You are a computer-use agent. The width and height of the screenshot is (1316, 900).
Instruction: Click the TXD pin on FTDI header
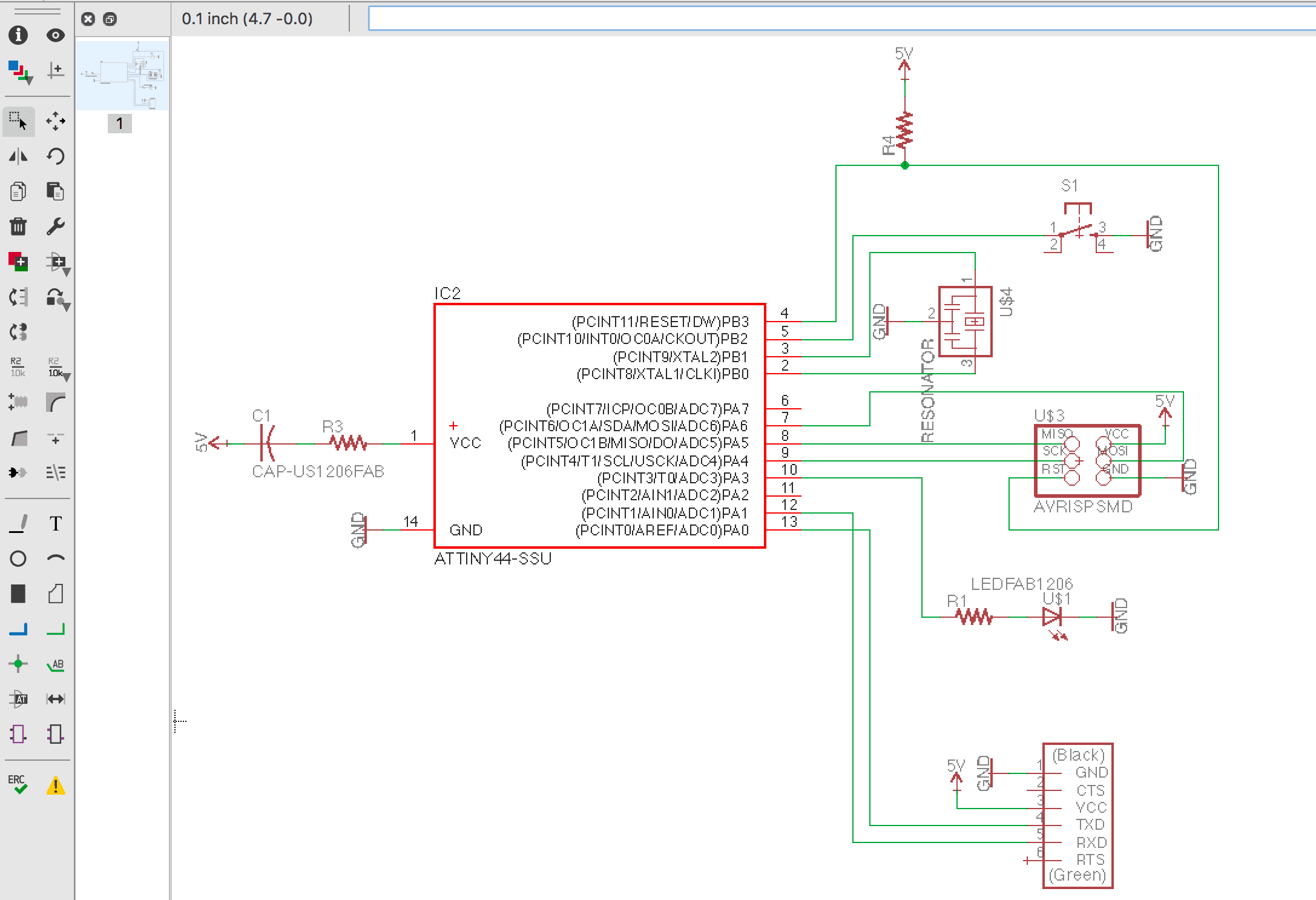(x=1090, y=824)
